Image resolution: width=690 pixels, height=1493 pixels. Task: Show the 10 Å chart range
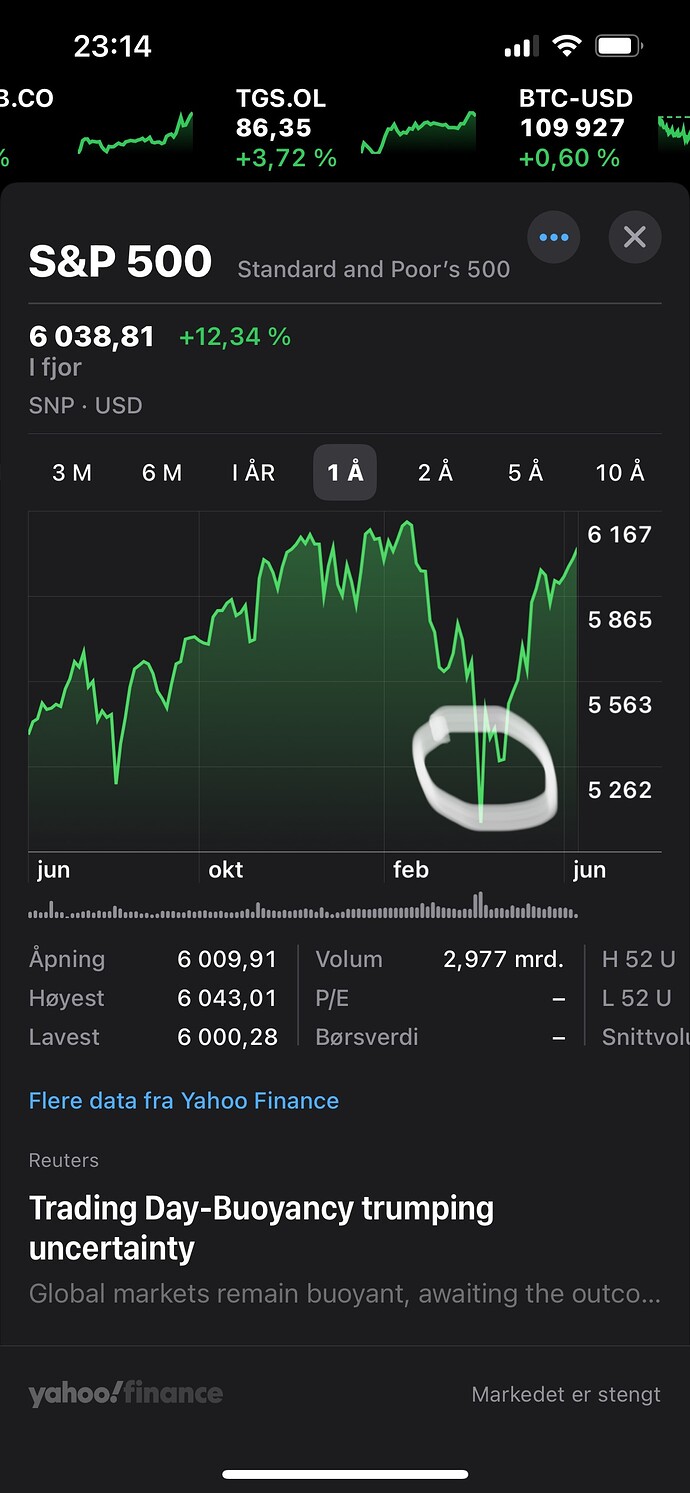point(620,472)
